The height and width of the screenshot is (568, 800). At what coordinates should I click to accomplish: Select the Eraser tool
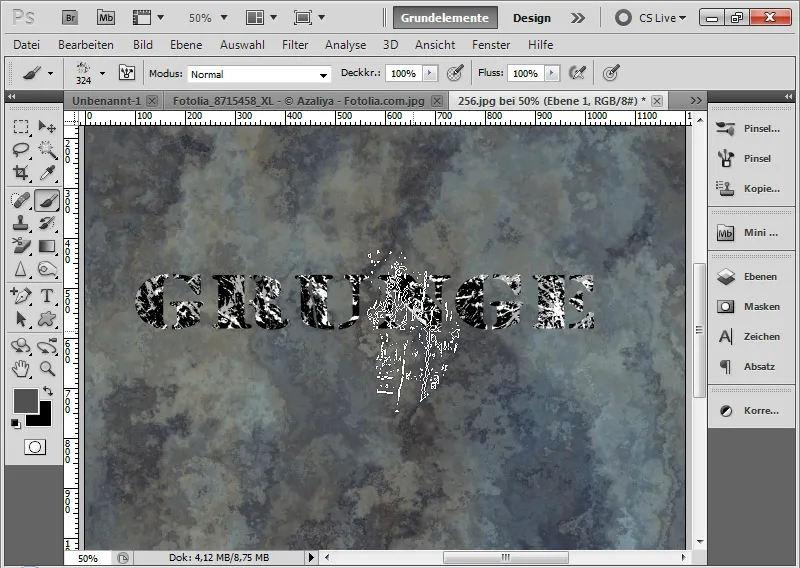click(x=21, y=246)
